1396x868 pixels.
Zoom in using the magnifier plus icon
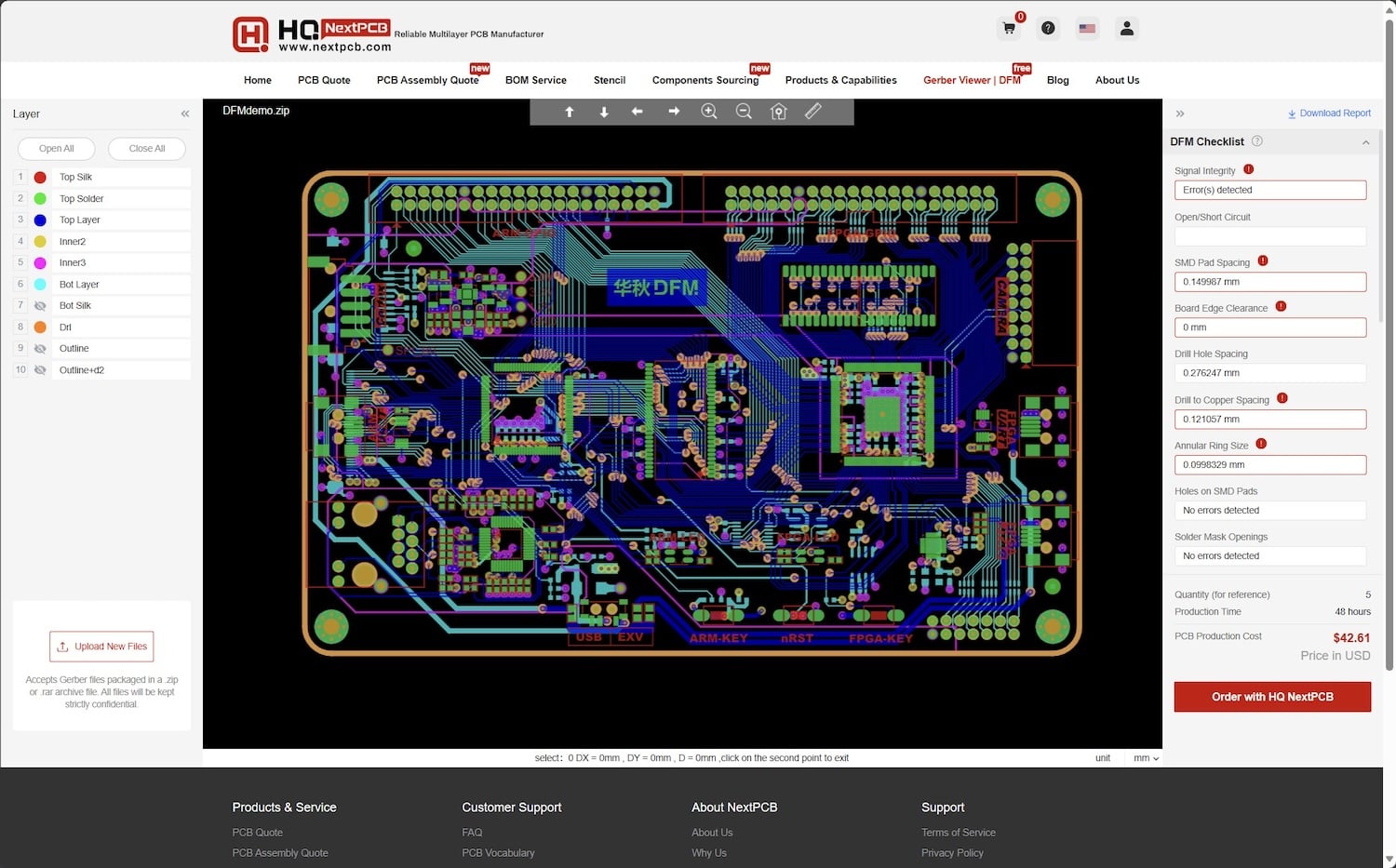709,111
